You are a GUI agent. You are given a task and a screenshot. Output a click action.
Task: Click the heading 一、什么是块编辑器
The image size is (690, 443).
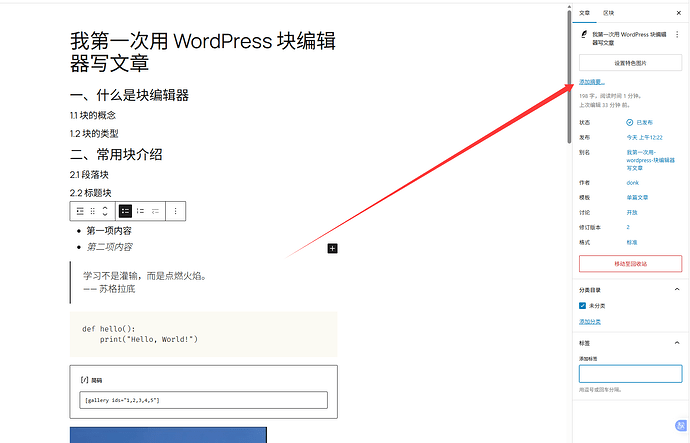click(x=129, y=95)
